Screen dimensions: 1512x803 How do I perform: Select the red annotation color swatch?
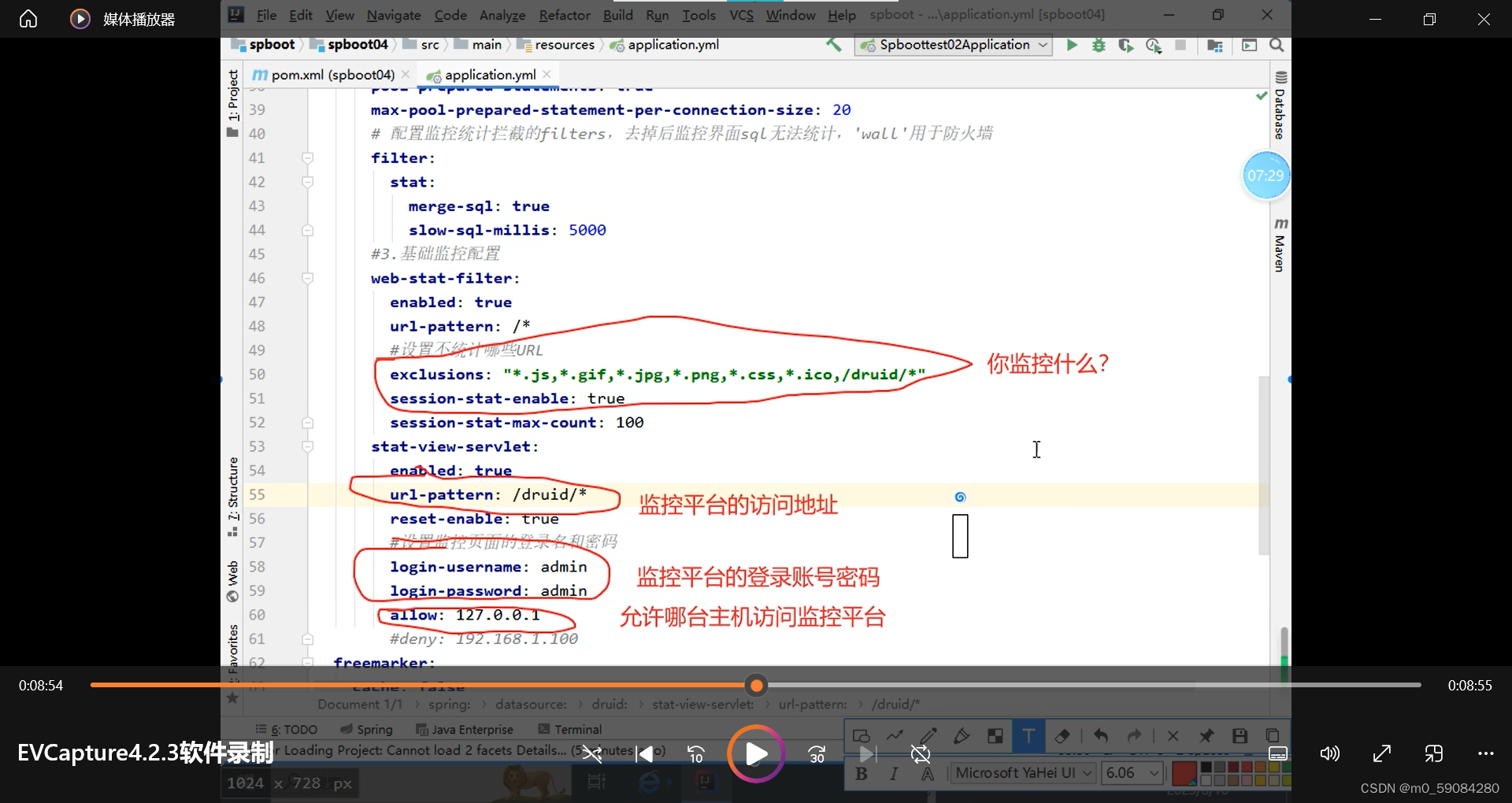pyautogui.click(x=1186, y=773)
